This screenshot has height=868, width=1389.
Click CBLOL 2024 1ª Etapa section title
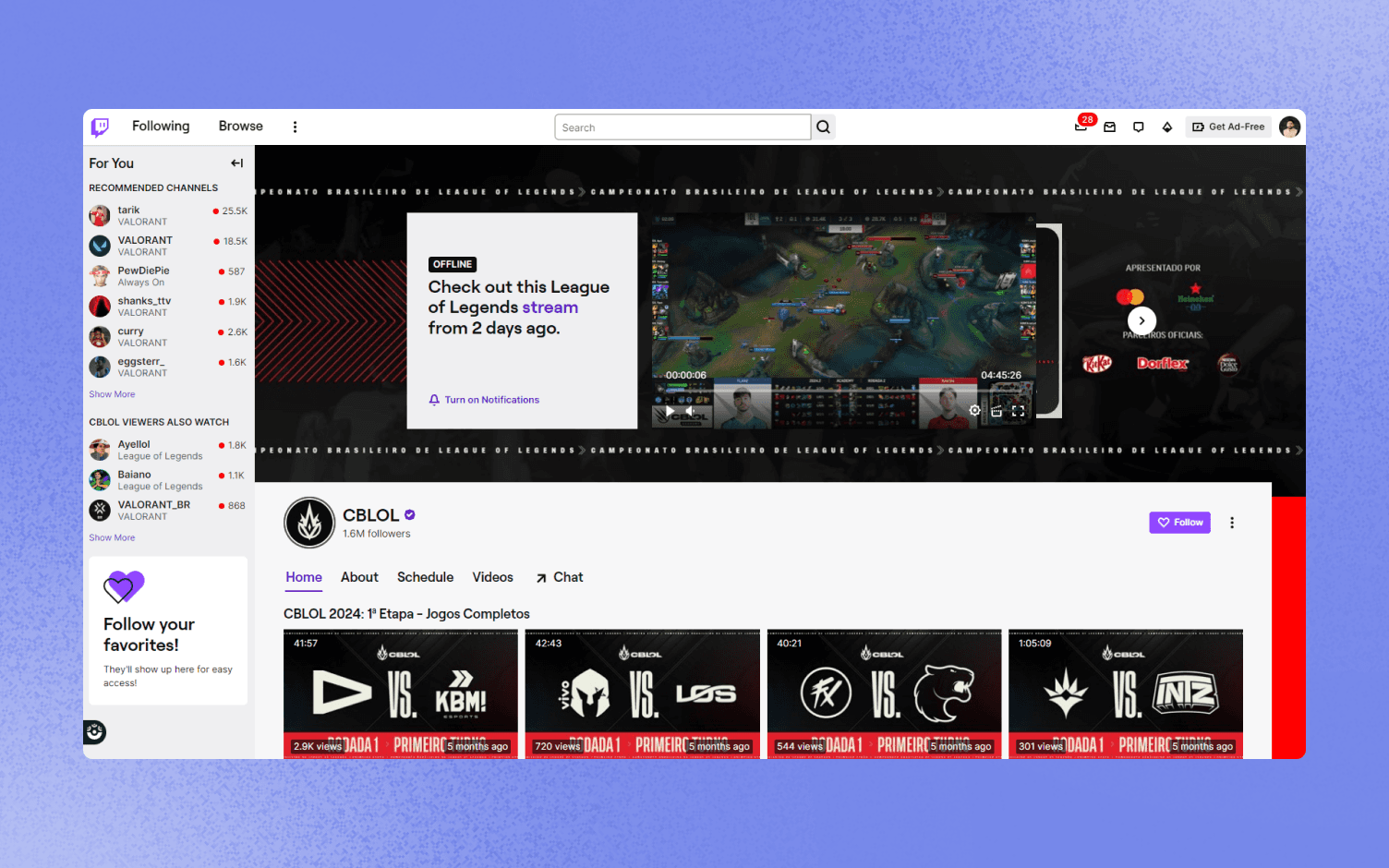click(406, 614)
